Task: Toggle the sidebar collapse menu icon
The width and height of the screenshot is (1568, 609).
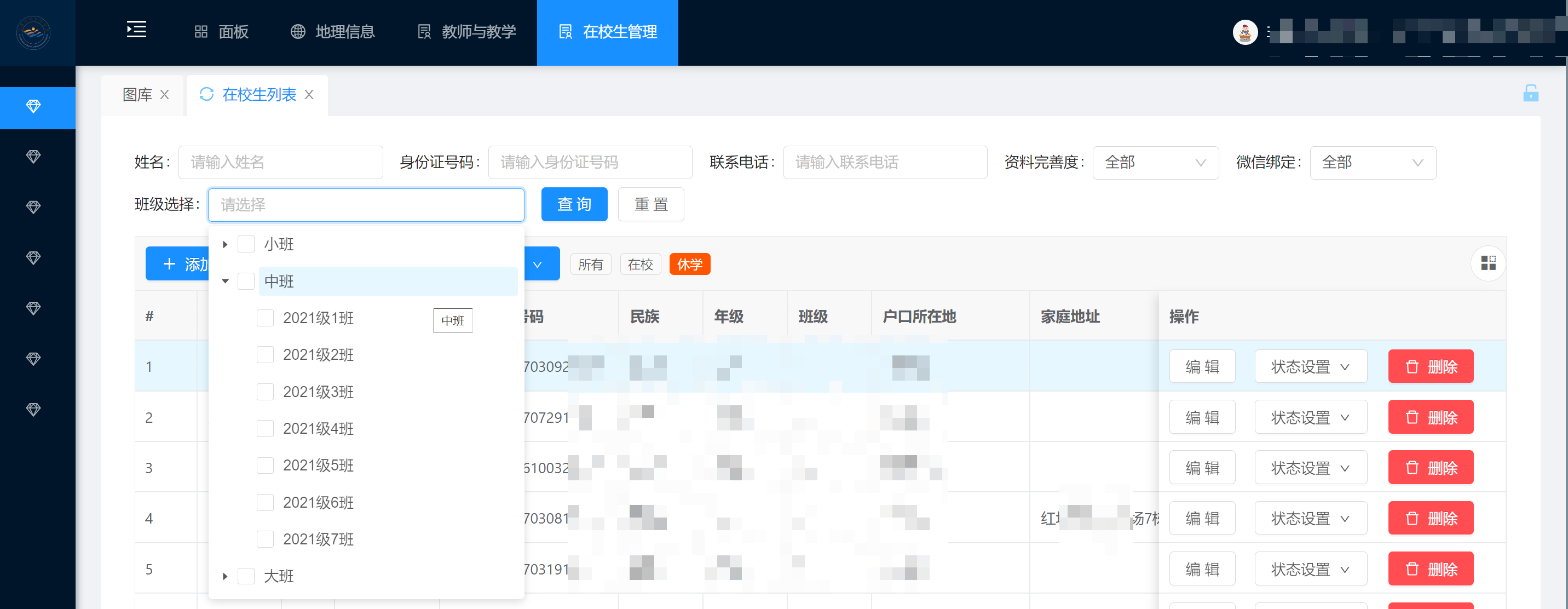Action: 136,30
